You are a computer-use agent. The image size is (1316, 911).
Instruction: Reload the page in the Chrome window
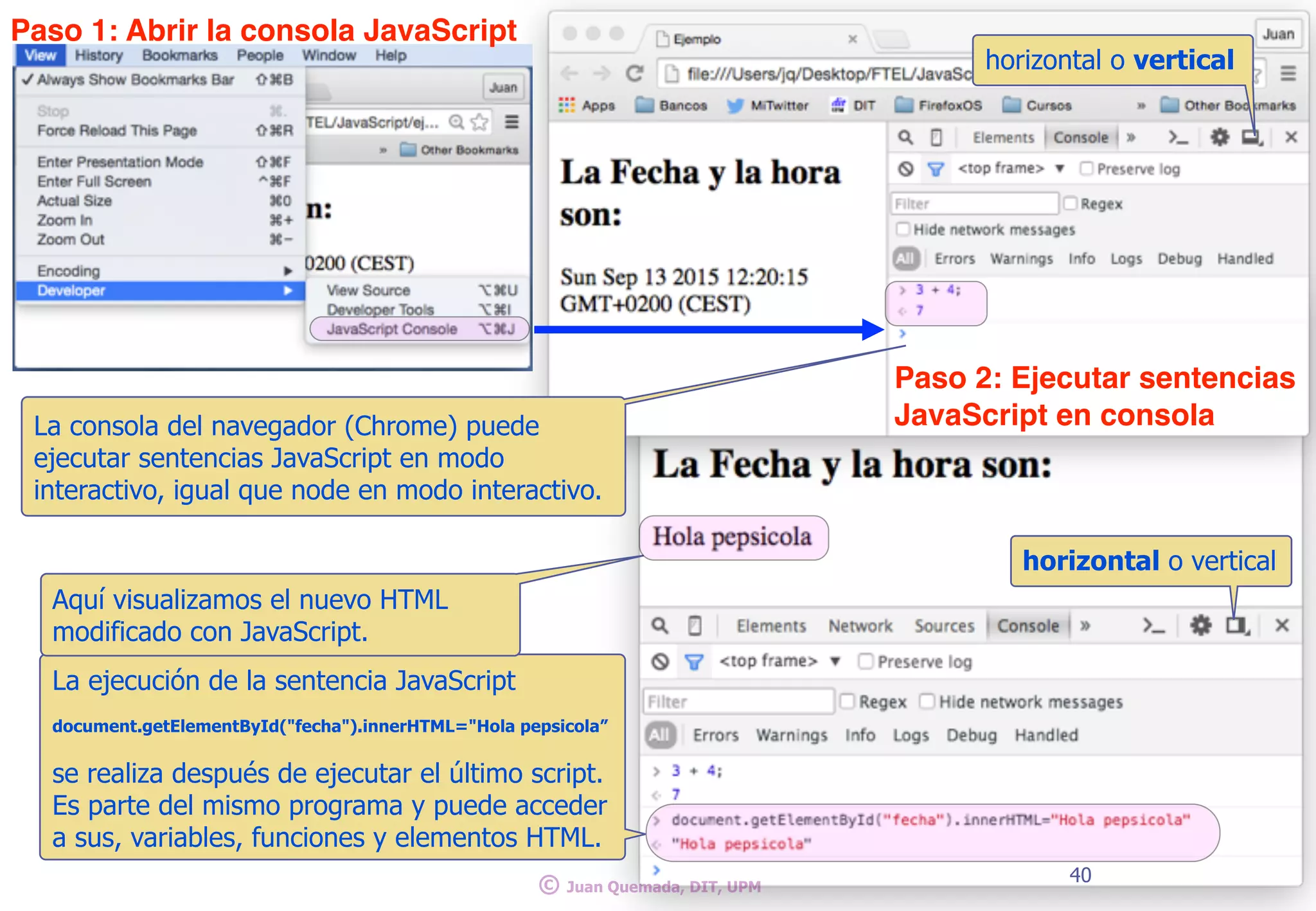coord(635,74)
